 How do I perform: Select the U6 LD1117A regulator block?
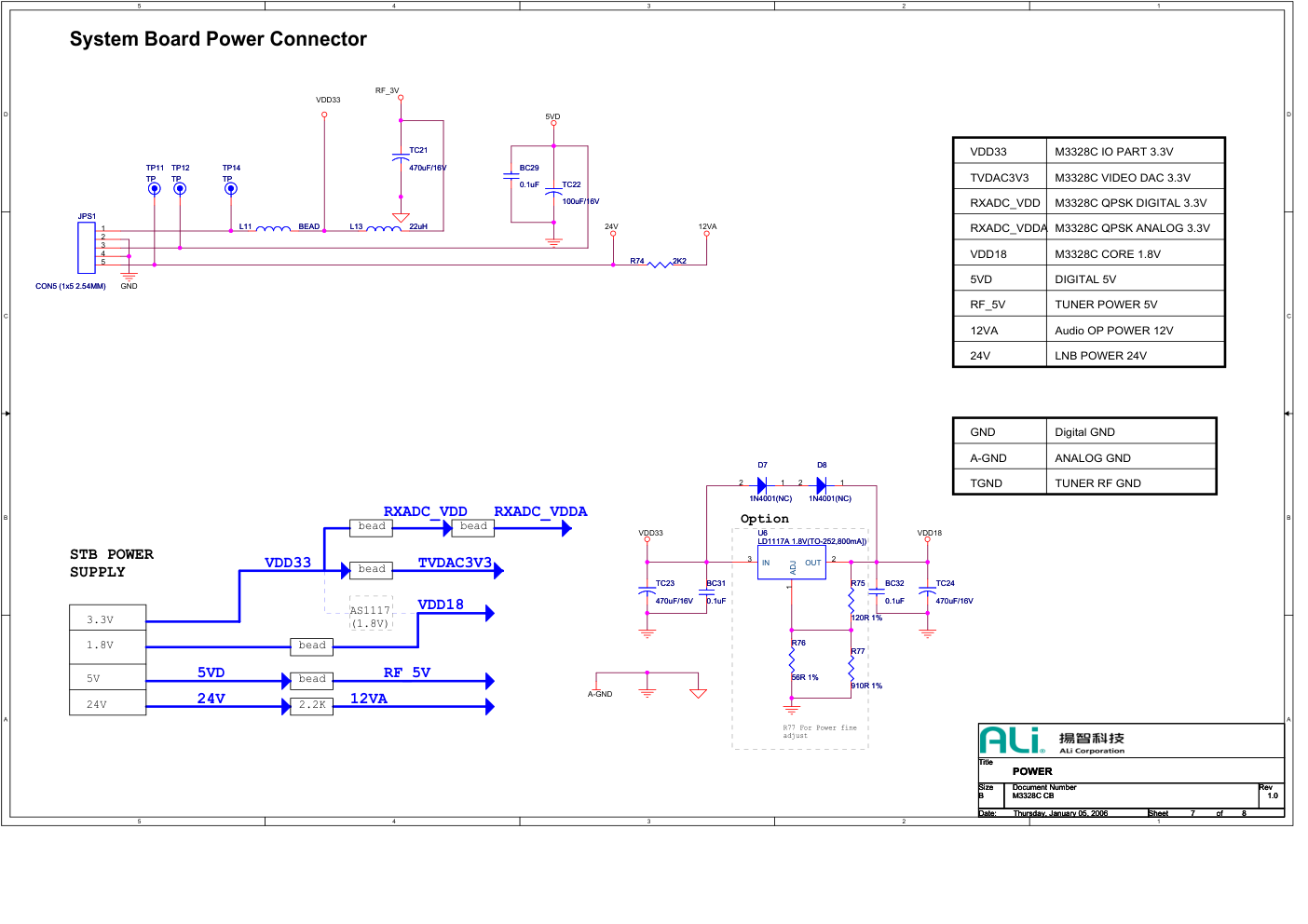(791, 563)
